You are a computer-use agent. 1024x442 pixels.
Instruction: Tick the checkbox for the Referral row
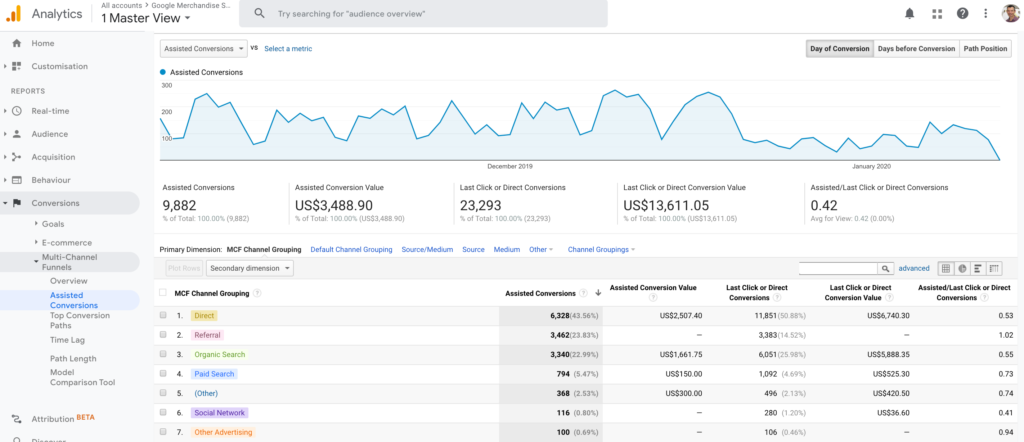163,335
